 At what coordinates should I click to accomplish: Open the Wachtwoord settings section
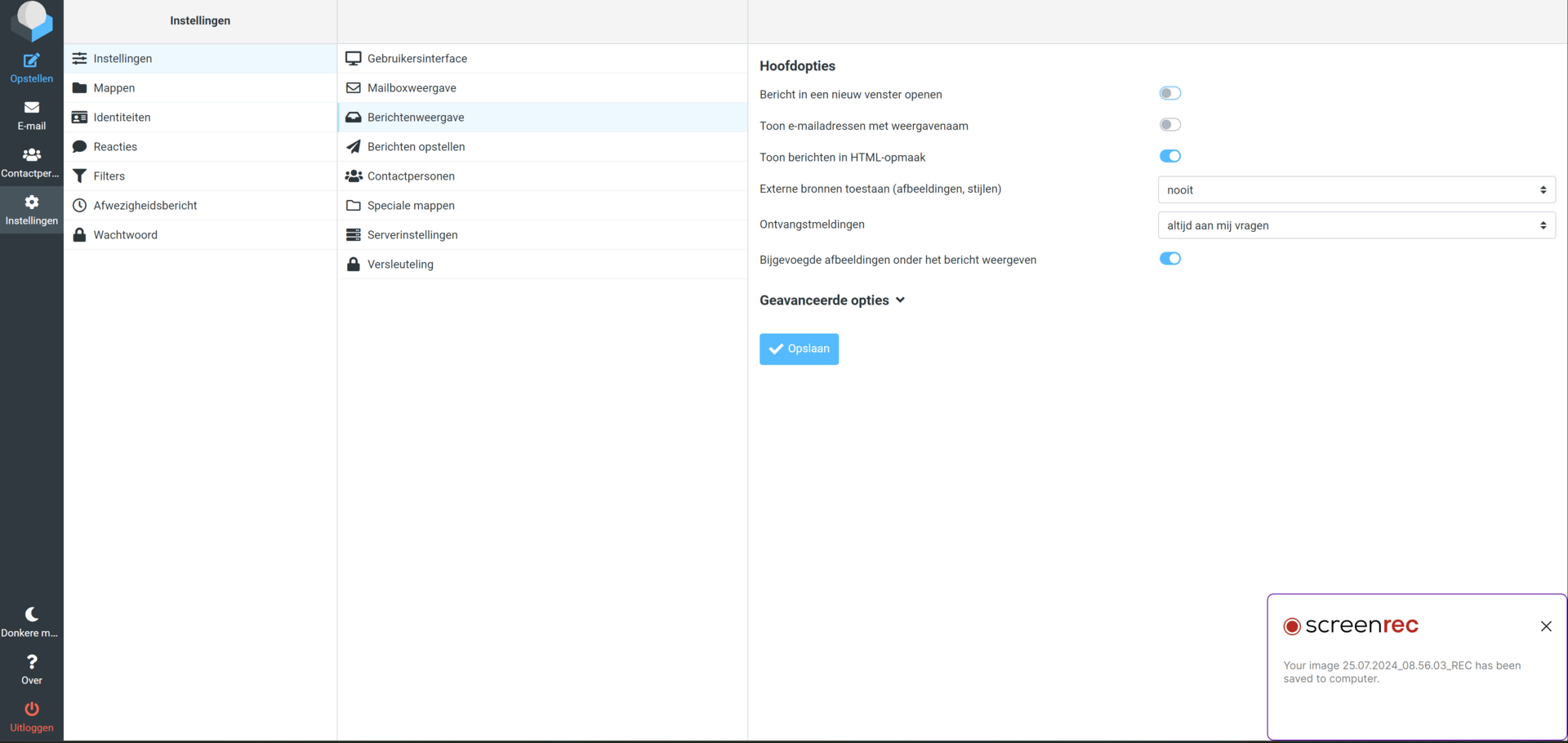[200, 235]
